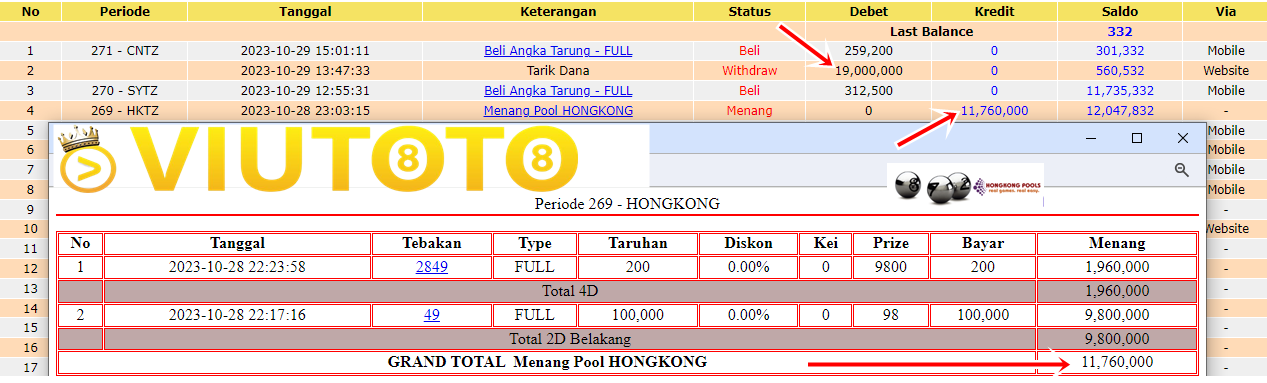Screen dimensions: 1267x383
Task: Click the magnifier zoom icon in popup
Action: pos(1181,171)
